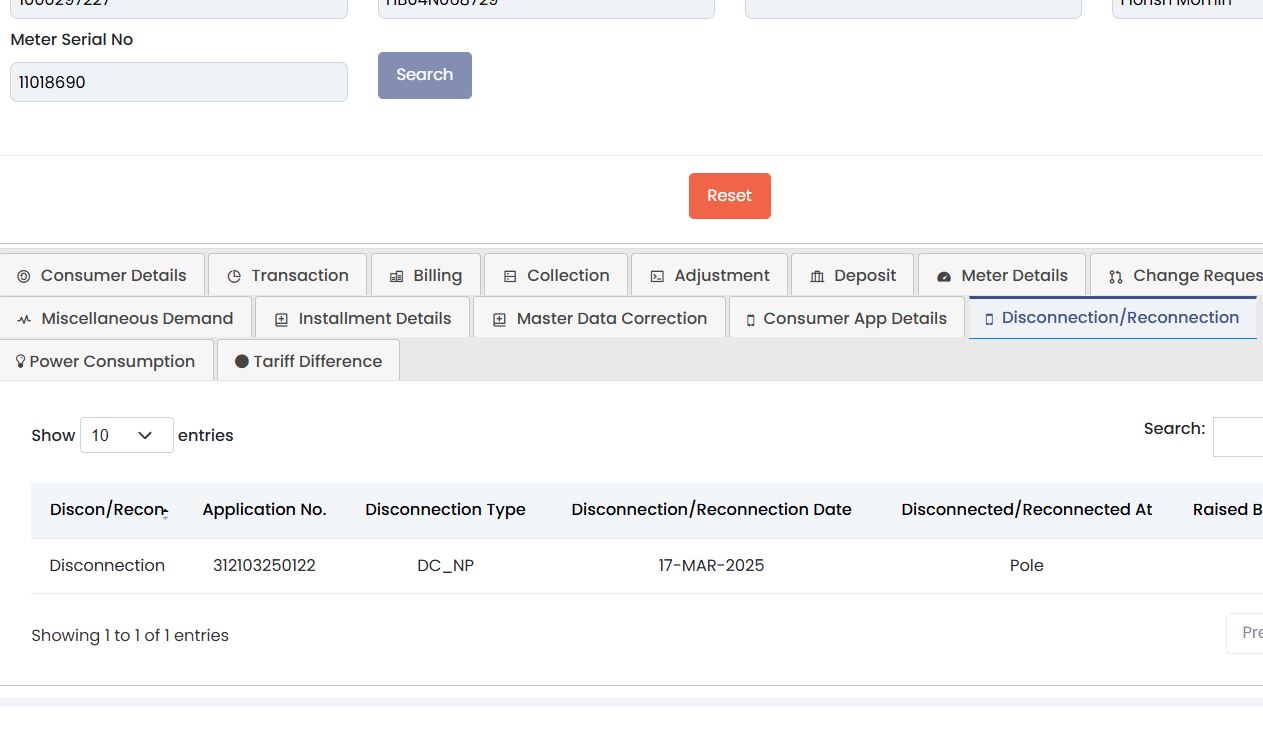Click the Consumer Details tab icon
Image resolution: width=1263 pixels, height=733 pixels.
tap(24, 276)
